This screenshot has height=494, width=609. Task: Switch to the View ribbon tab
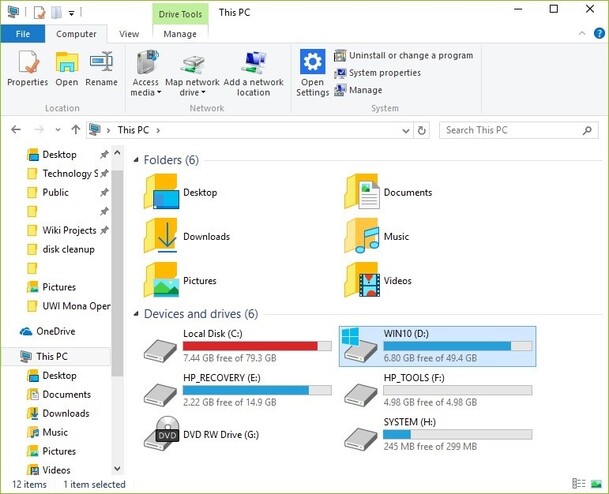(x=129, y=34)
